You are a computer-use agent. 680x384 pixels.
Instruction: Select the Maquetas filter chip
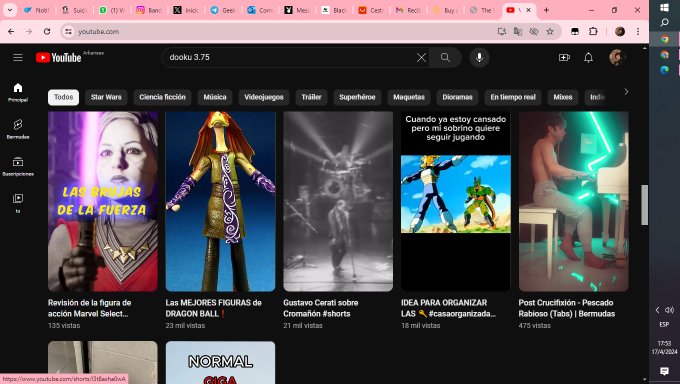pyautogui.click(x=409, y=97)
